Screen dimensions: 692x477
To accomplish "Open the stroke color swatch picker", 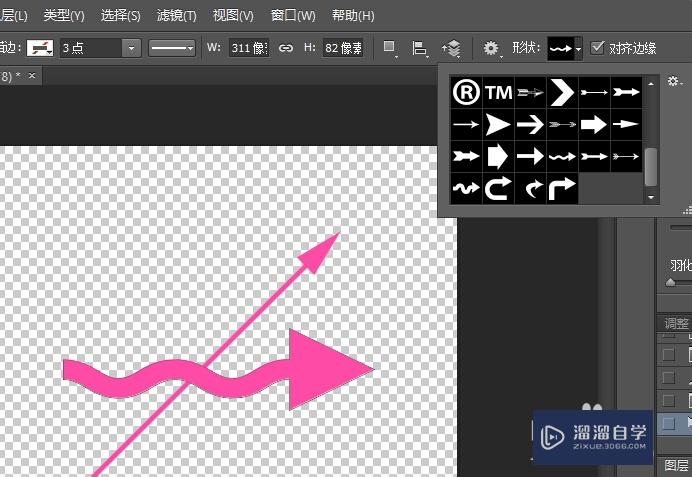I will [x=40, y=48].
